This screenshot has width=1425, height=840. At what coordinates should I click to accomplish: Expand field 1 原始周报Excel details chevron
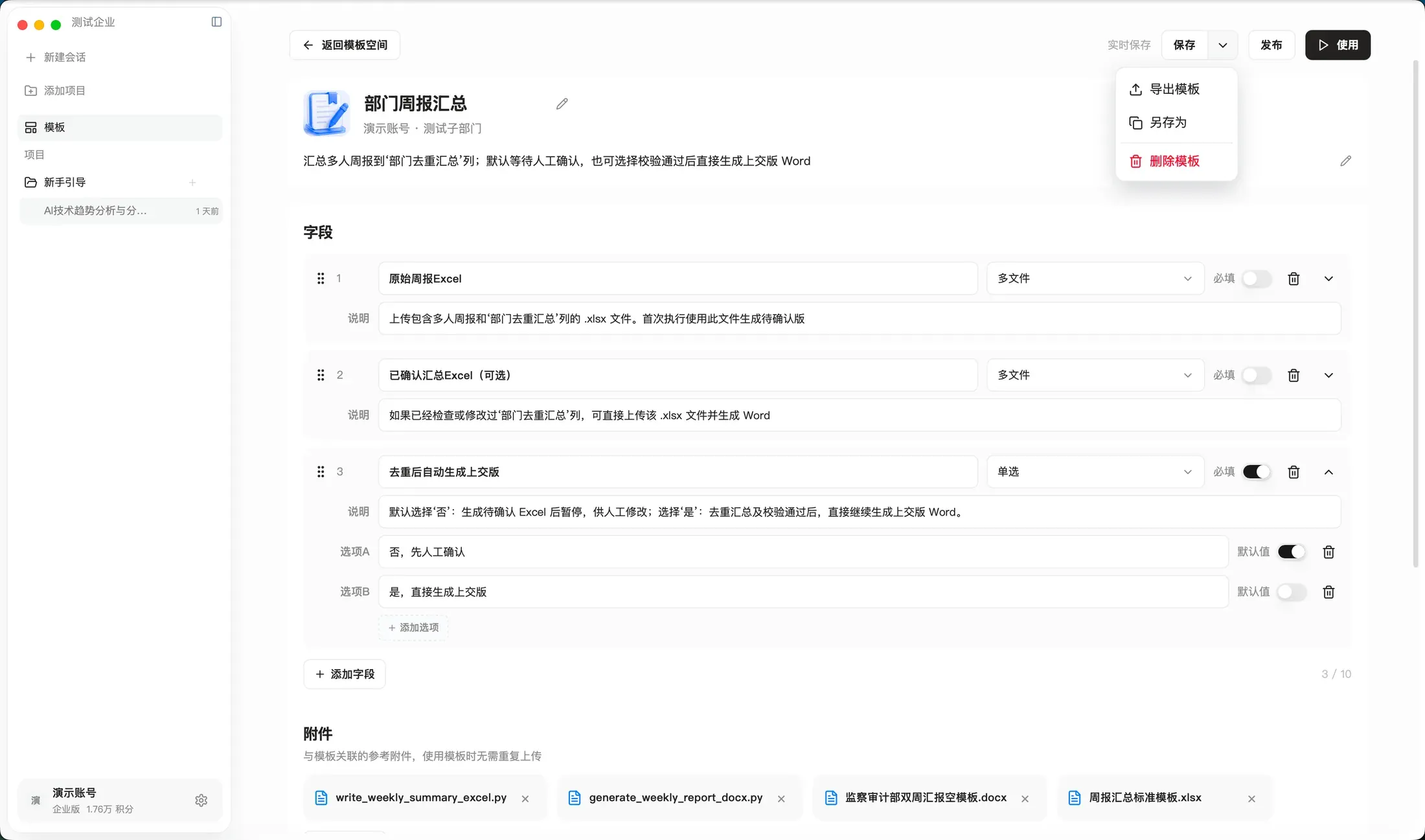coord(1328,278)
